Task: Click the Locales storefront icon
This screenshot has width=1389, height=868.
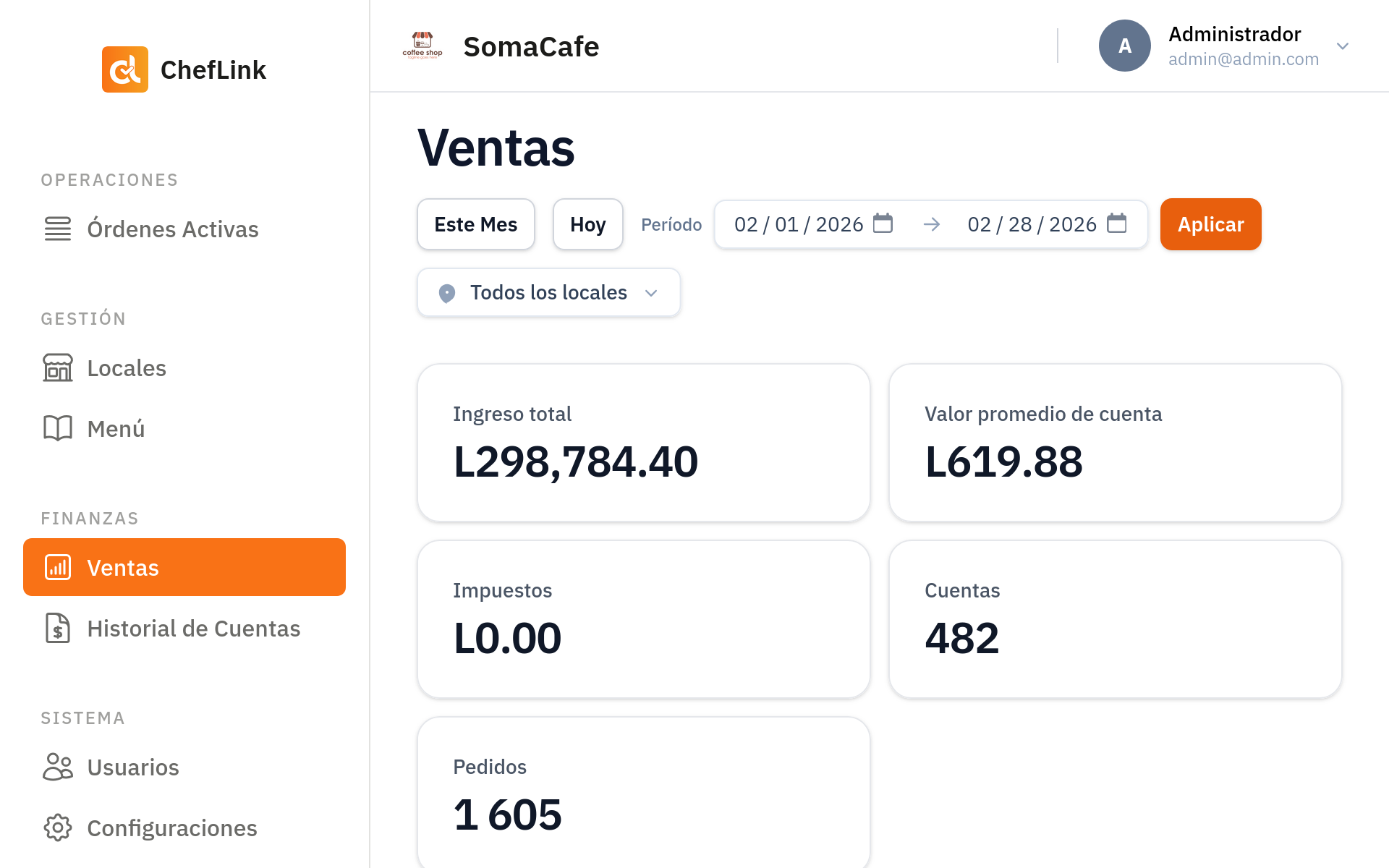Action: [57, 367]
